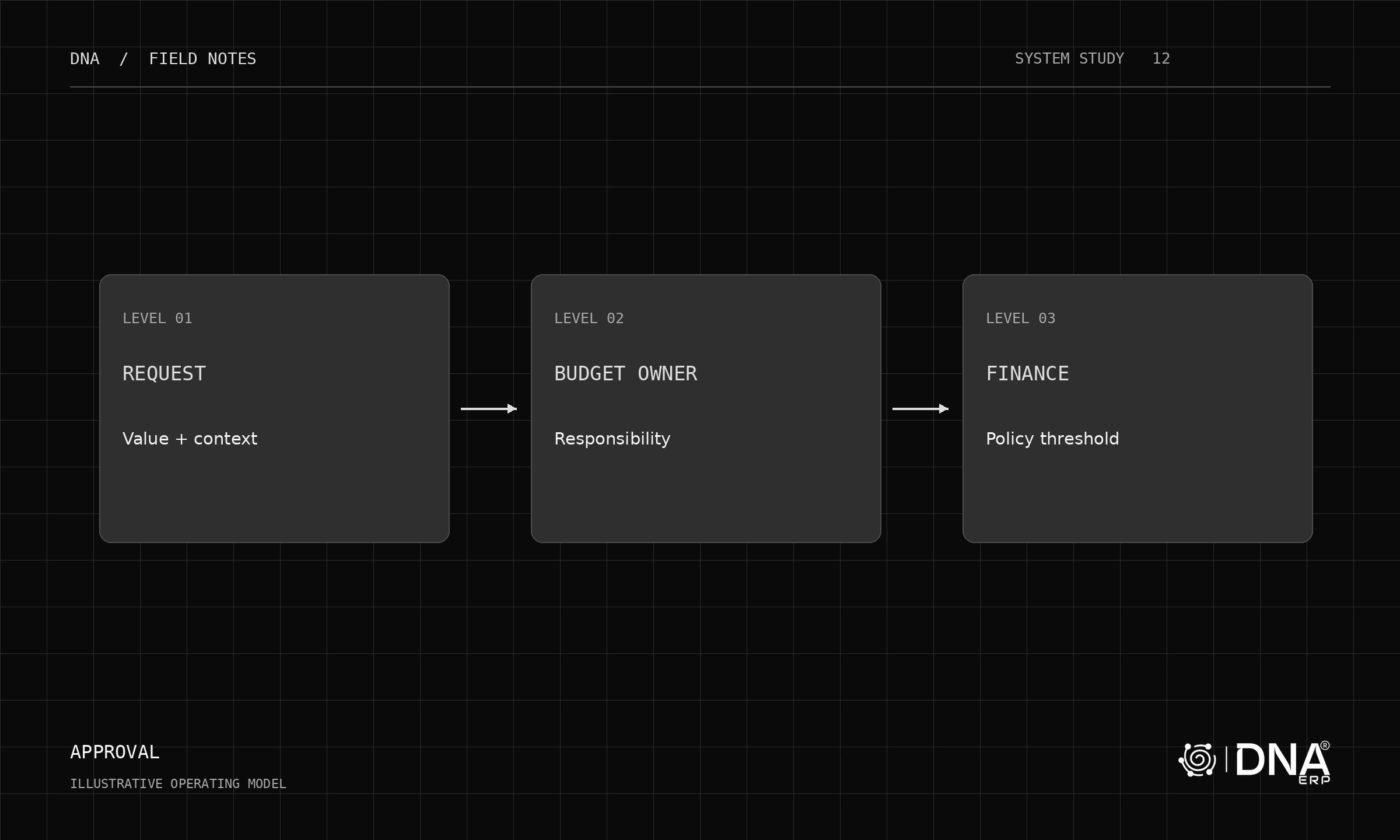Select the 'SYSTEM STUDY' header label
This screenshot has width=1400, height=840.
(x=1069, y=59)
